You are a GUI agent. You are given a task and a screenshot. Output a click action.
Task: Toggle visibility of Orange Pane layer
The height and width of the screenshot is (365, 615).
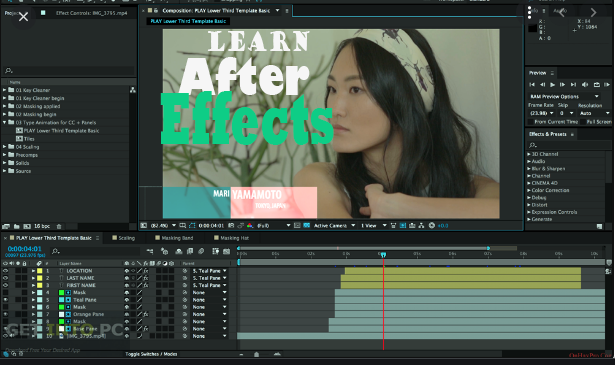[5, 314]
